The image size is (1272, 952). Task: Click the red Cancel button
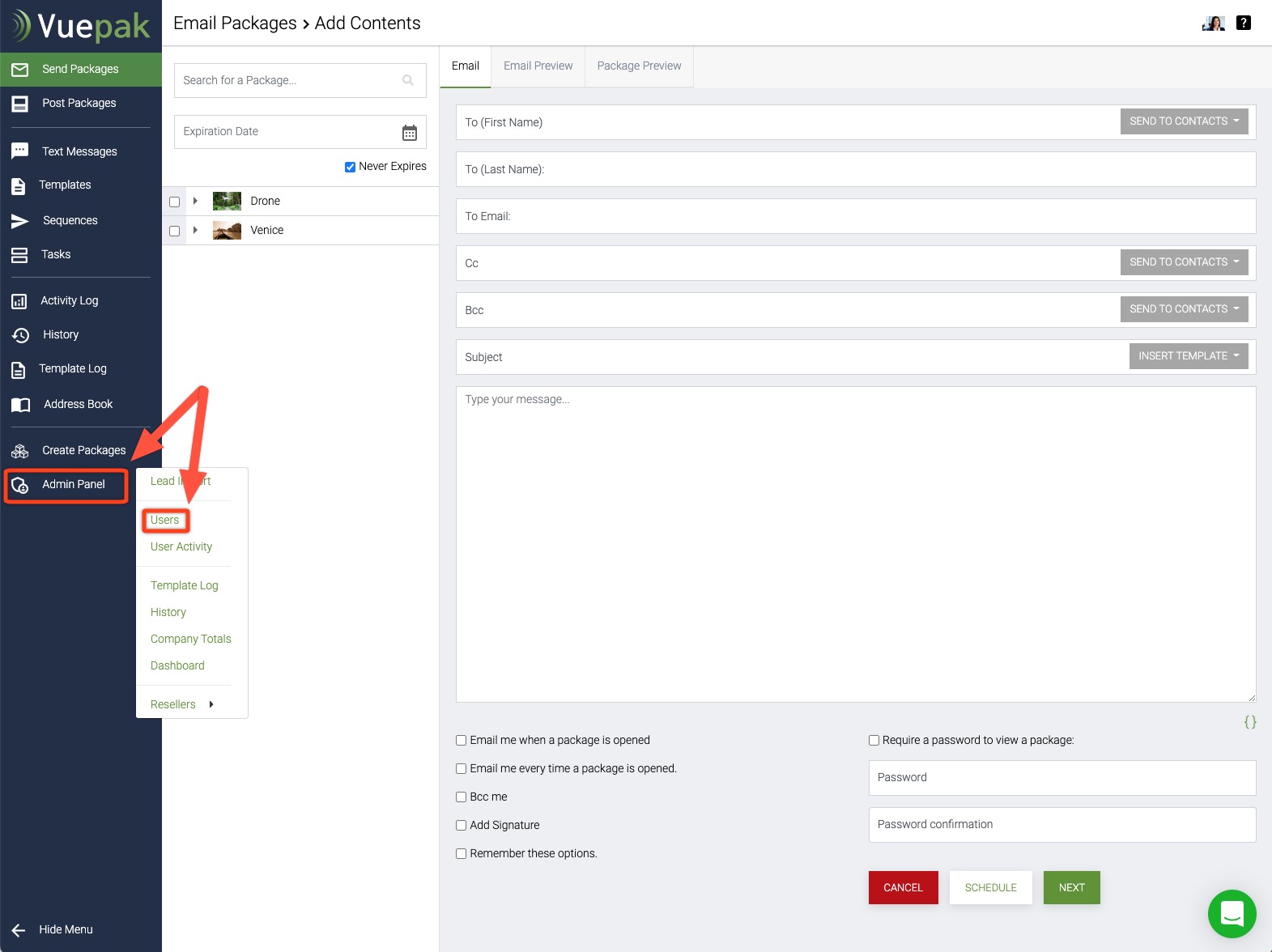(x=903, y=888)
